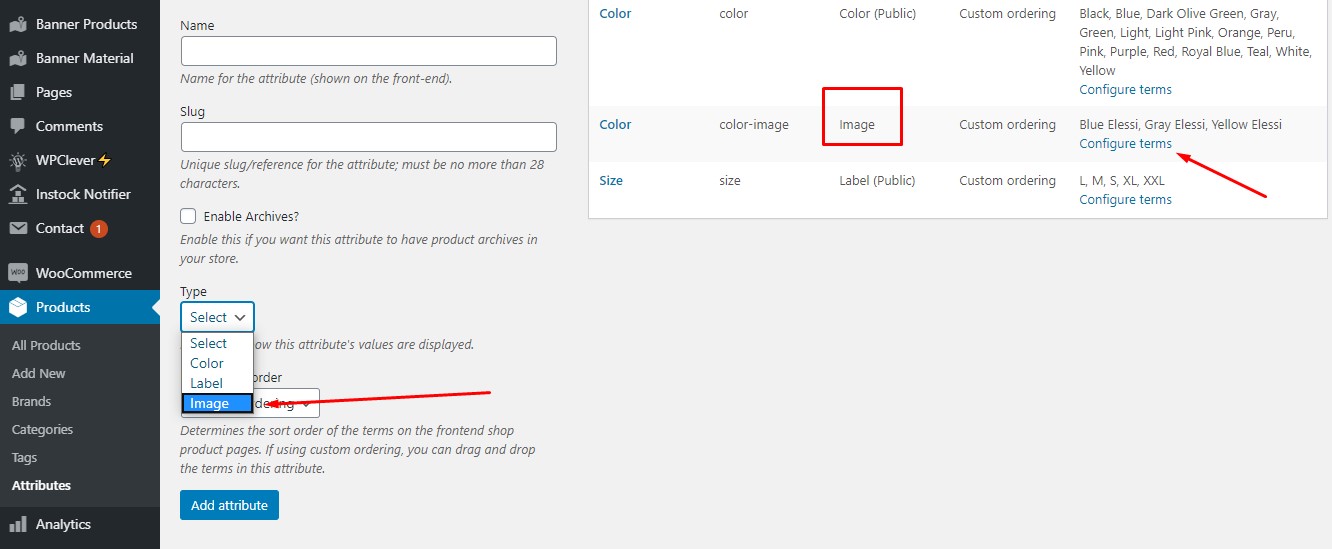1332x549 pixels.
Task: Choose Color option in type list
Action: (x=217, y=363)
